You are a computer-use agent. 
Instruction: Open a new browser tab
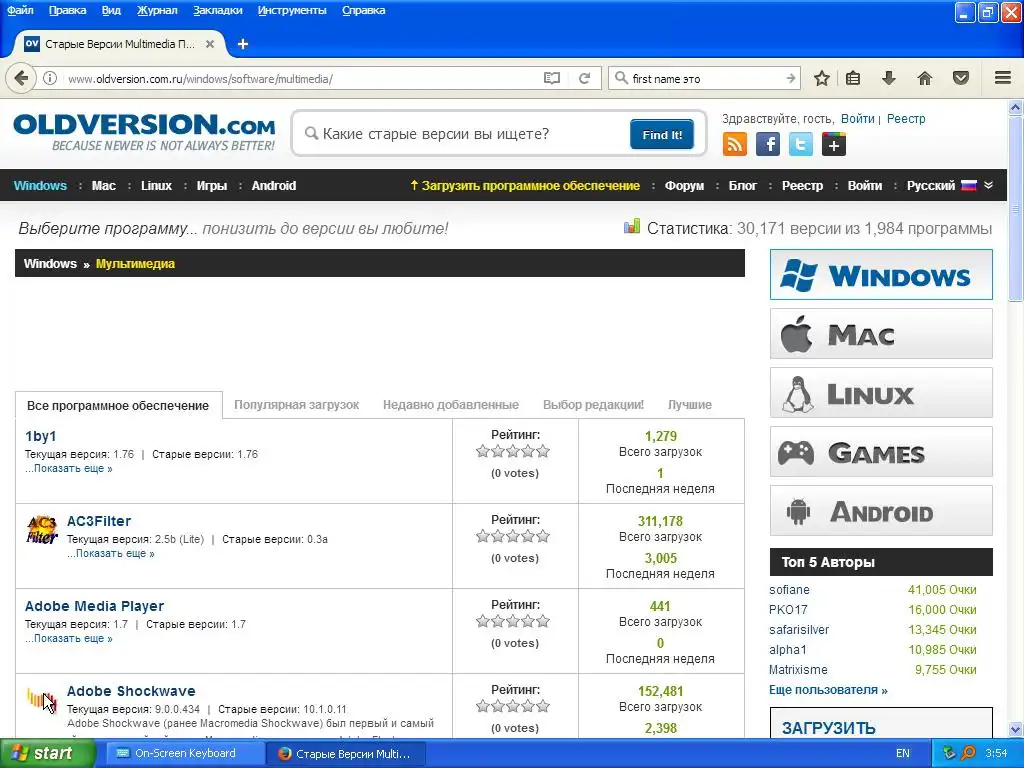[x=243, y=44]
